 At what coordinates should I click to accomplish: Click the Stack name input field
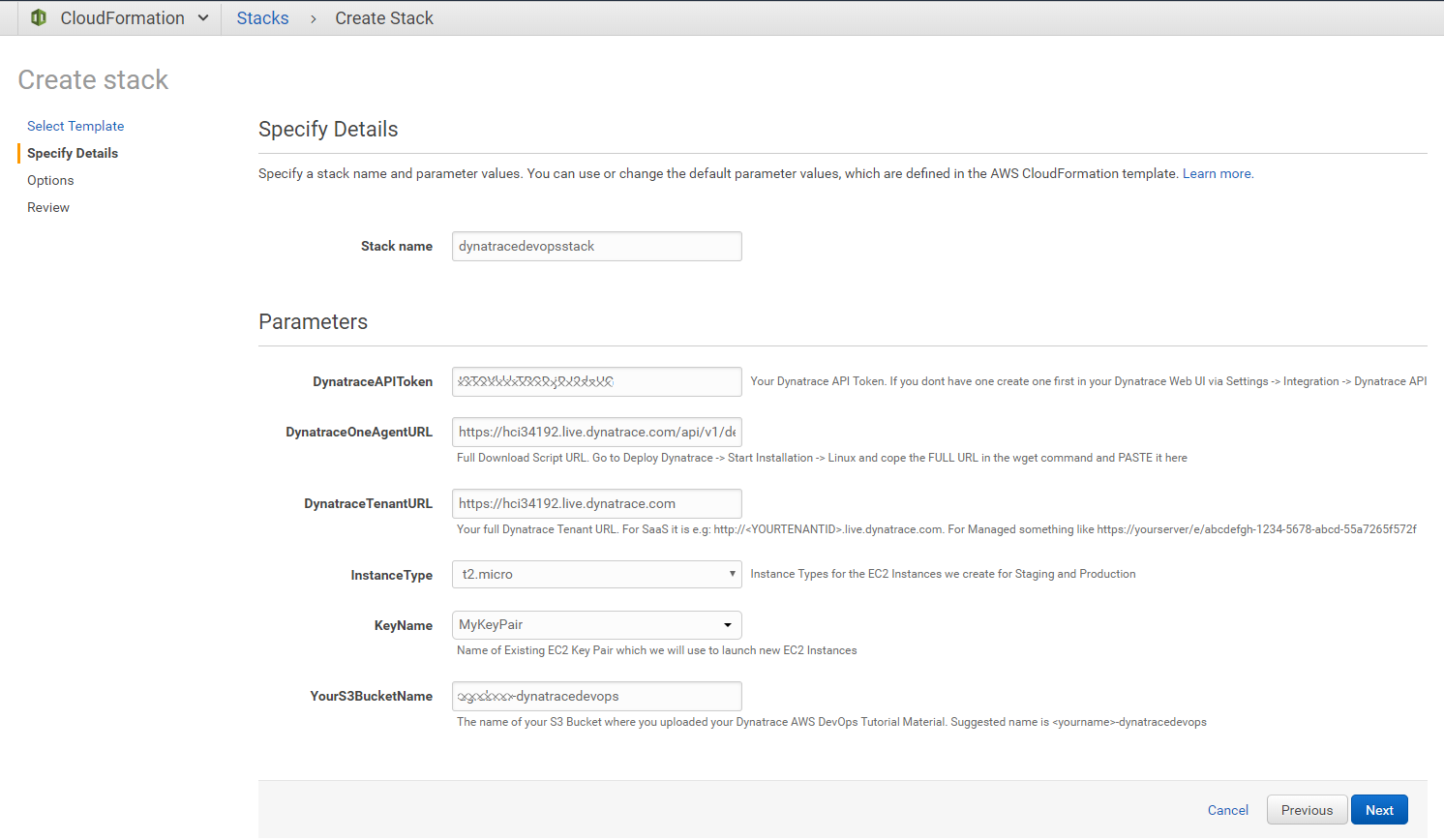tap(597, 246)
